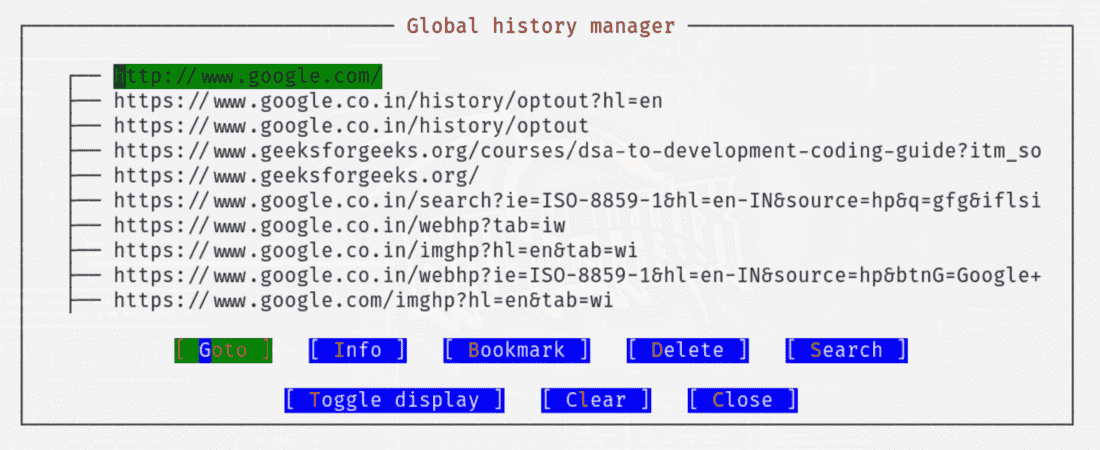The image size is (1100, 450).
Task: Select the google.com/imghp?hl=en&tab=wi entry
Action: coord(363,300)
